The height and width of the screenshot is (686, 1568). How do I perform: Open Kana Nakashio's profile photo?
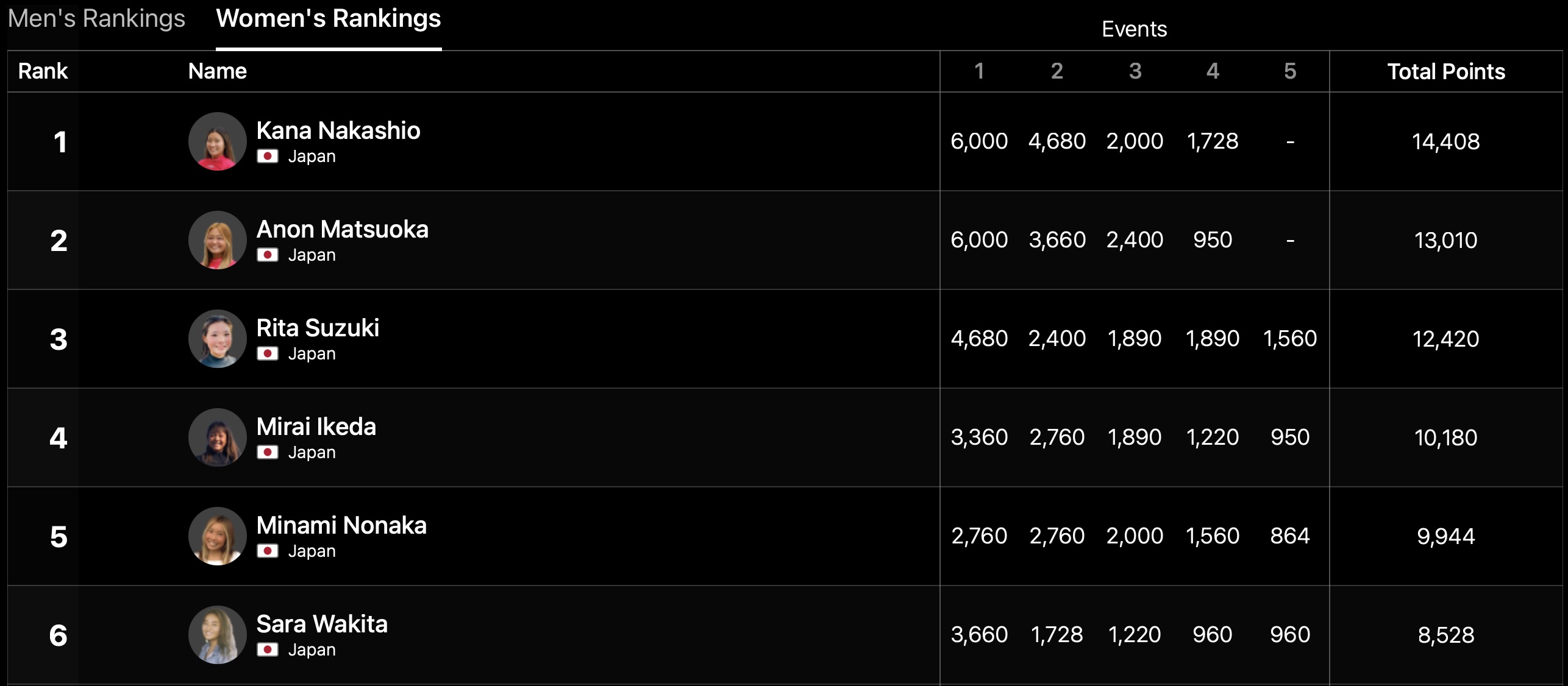click(217, 141)
